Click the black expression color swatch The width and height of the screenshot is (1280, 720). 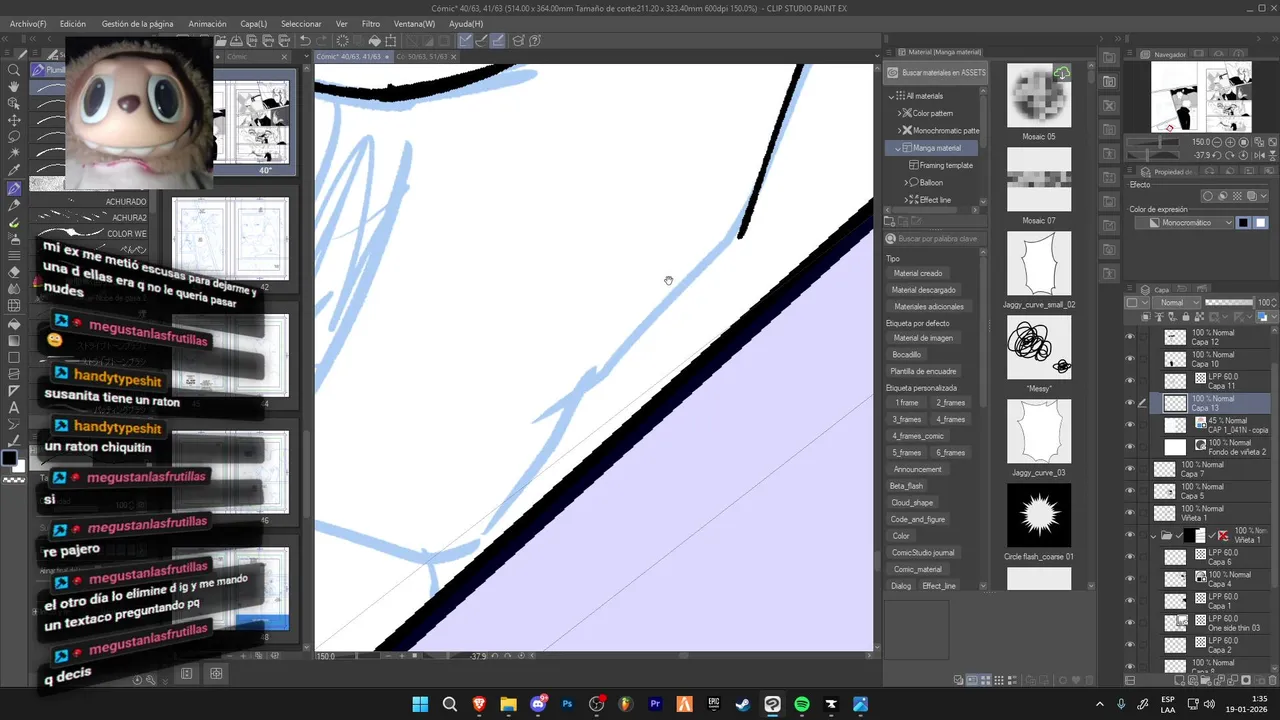[1243, 223]
